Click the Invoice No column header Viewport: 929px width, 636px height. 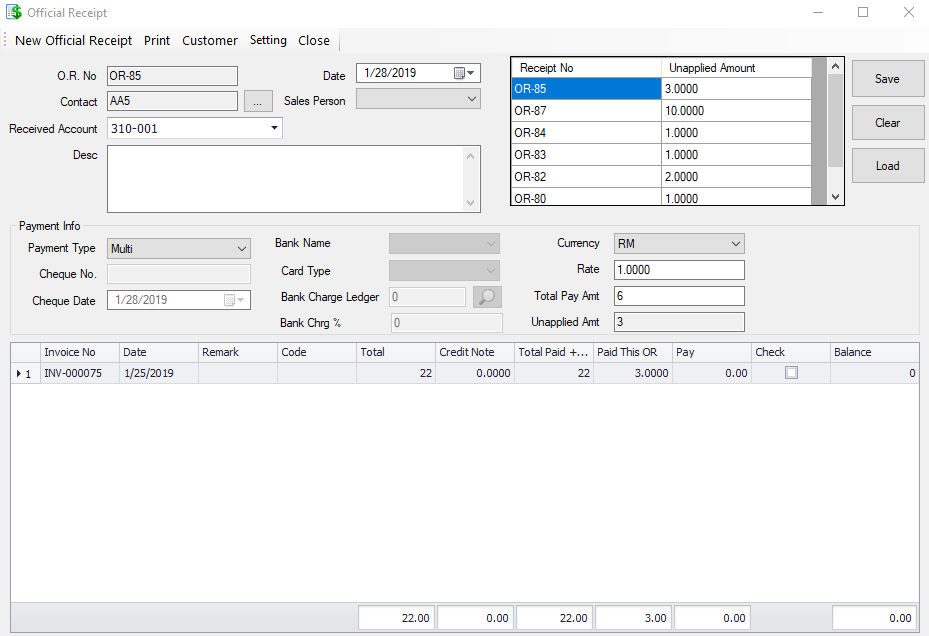click(x=79, y=352)
